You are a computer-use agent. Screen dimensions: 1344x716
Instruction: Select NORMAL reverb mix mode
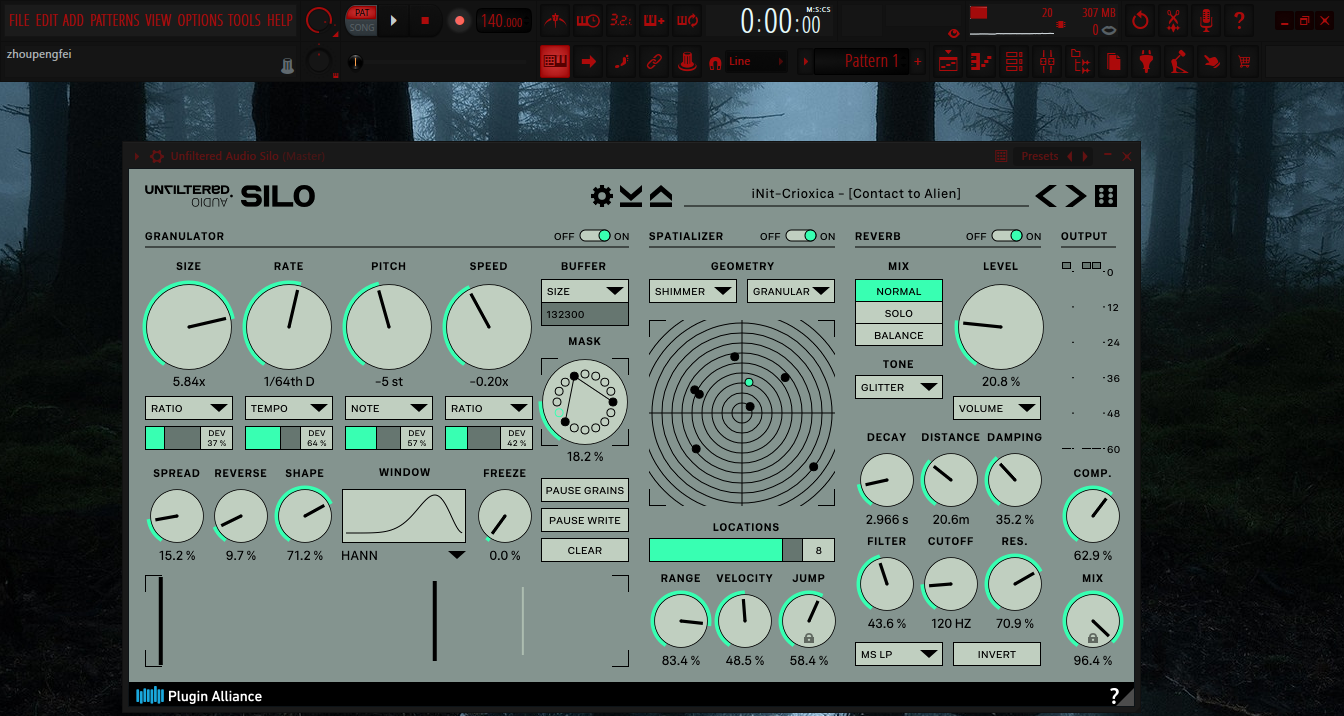[x=899, y=291]
